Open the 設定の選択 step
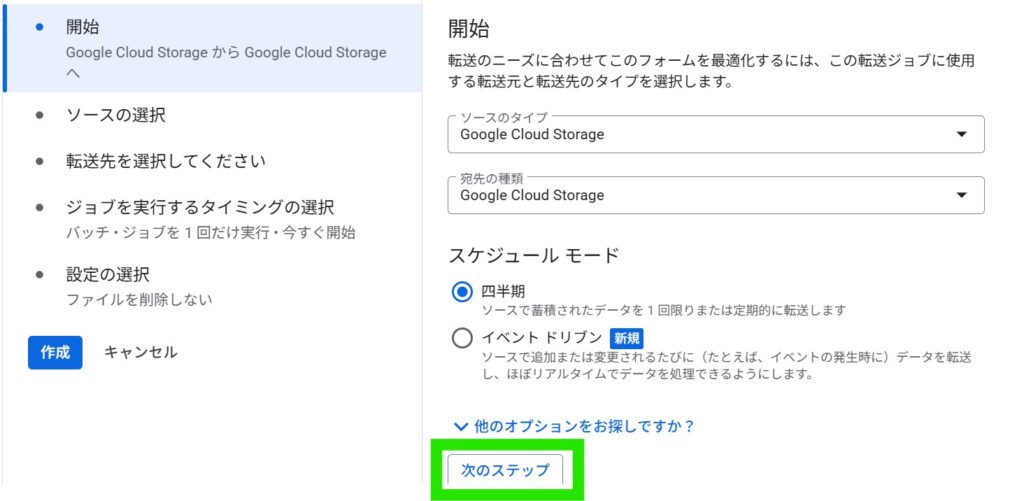Viewport: 1024px width, 501px height. tap(107, 274)
